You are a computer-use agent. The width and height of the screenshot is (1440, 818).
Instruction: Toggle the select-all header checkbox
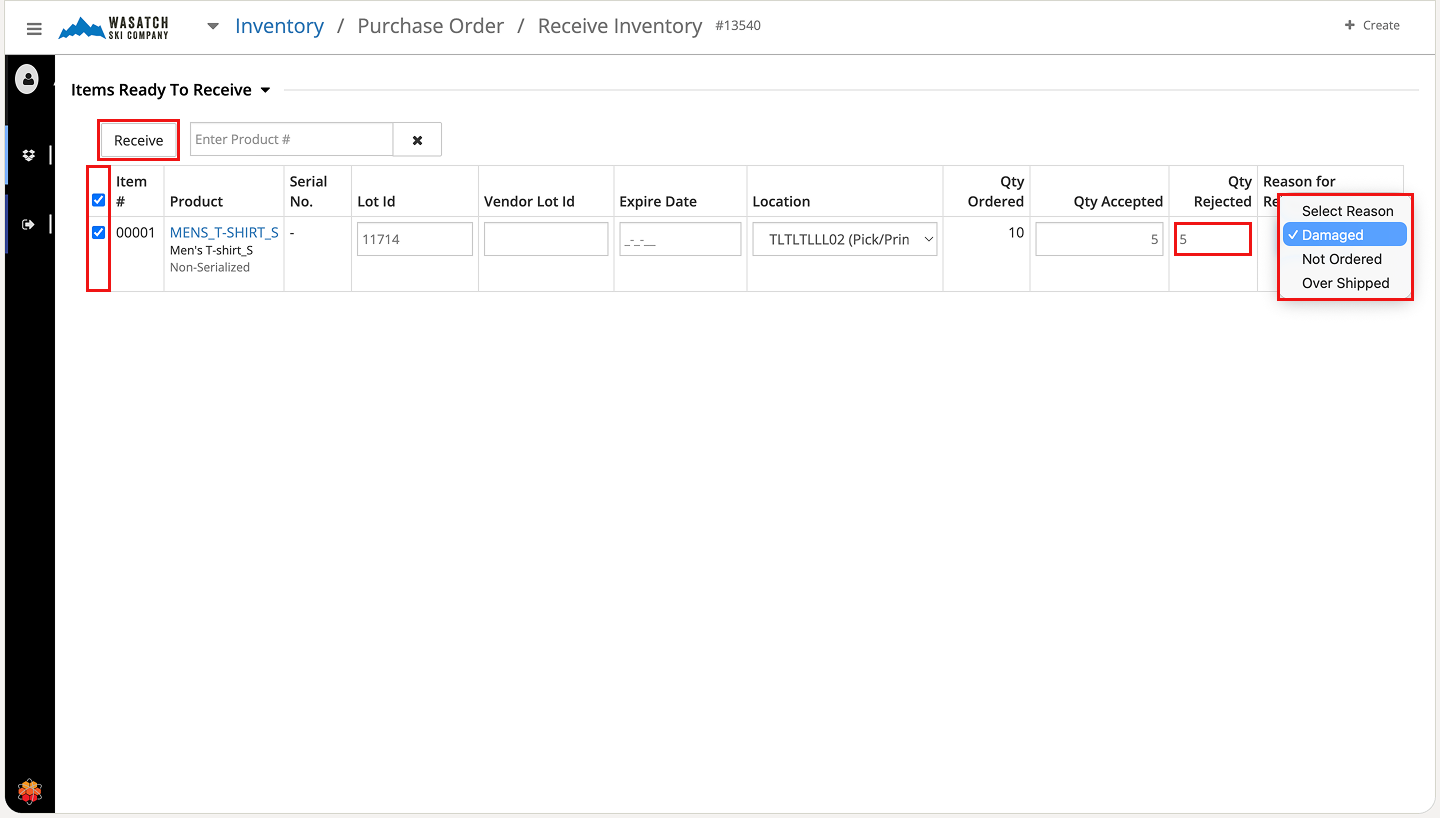tap(98, 200)
